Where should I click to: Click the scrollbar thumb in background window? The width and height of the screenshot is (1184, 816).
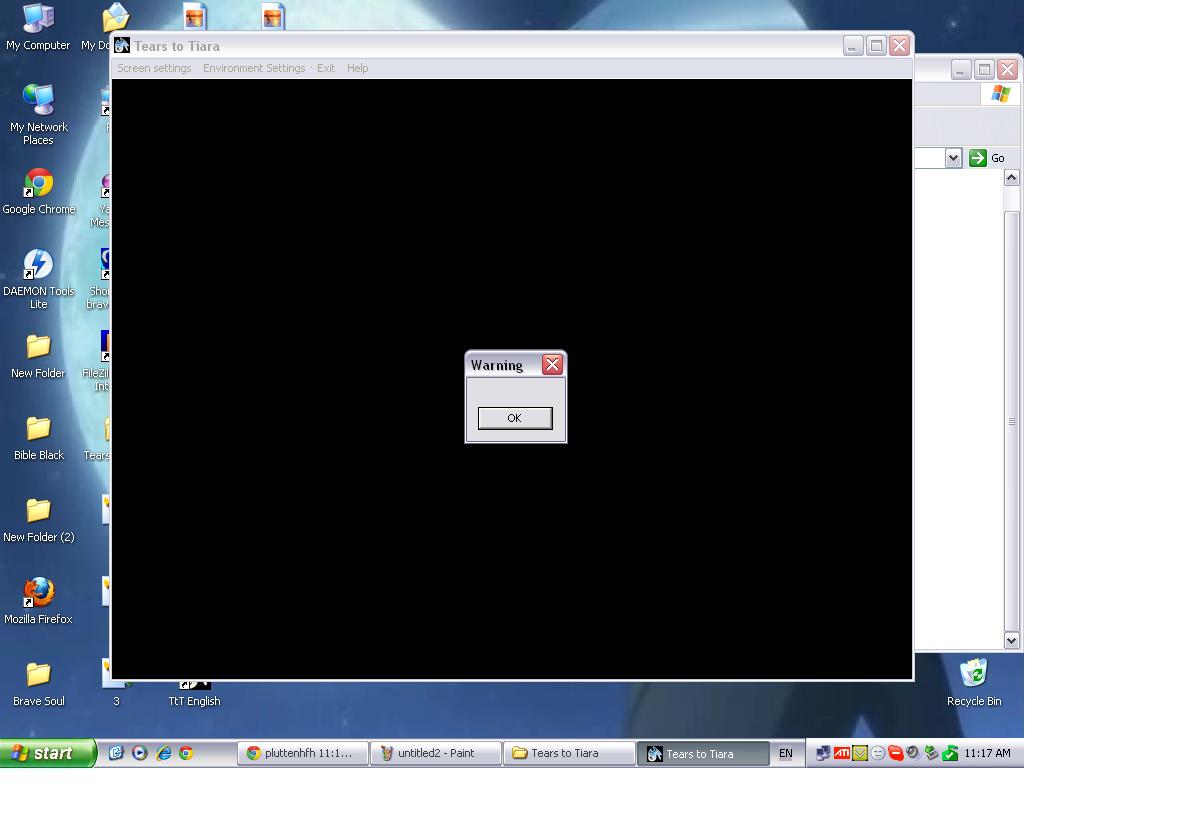[1012, 421]
